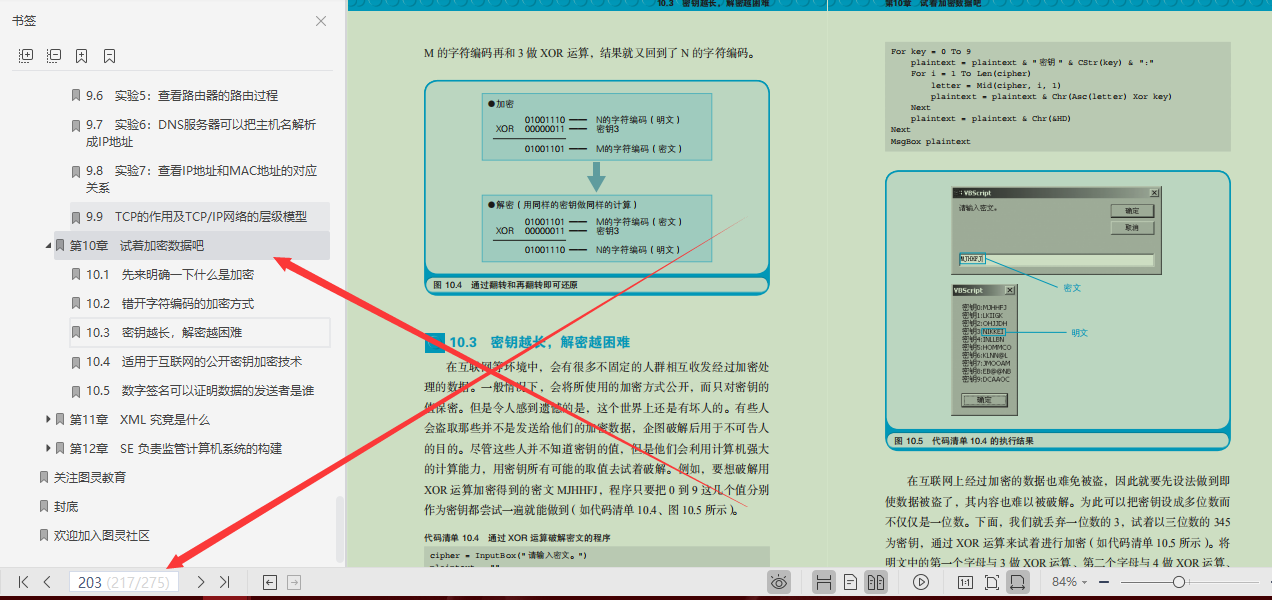Switch to two-page book view icon
This screenshot has height=600, width=1272.
pos(878,582)
